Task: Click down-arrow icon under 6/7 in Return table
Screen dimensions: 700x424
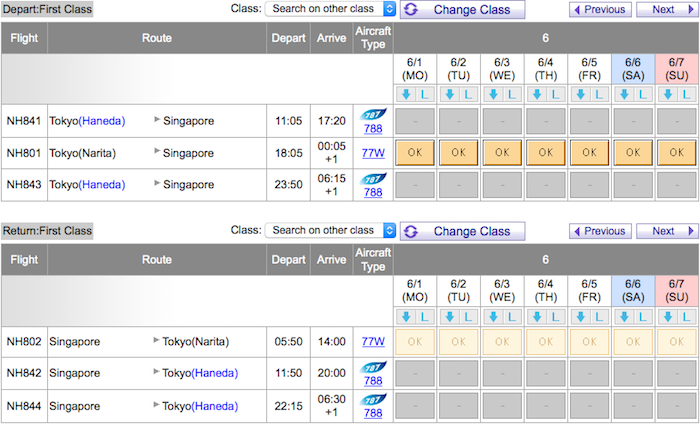Action: [x=668, y=316]
